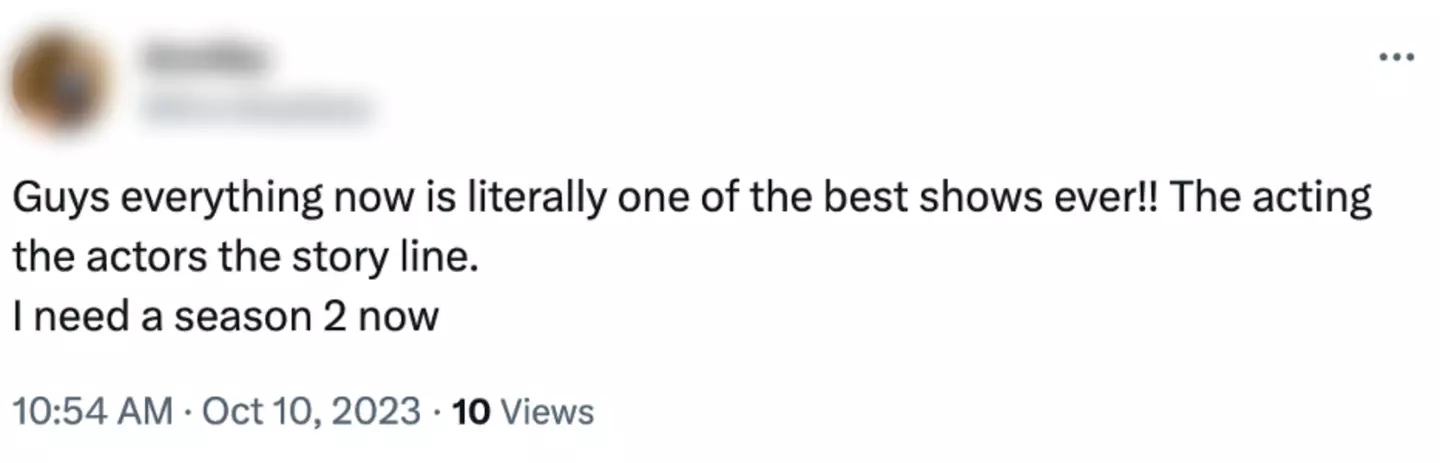Click the word "Views" in the footer
Screen dimensions: 1440x463
(x=545, y=411)
